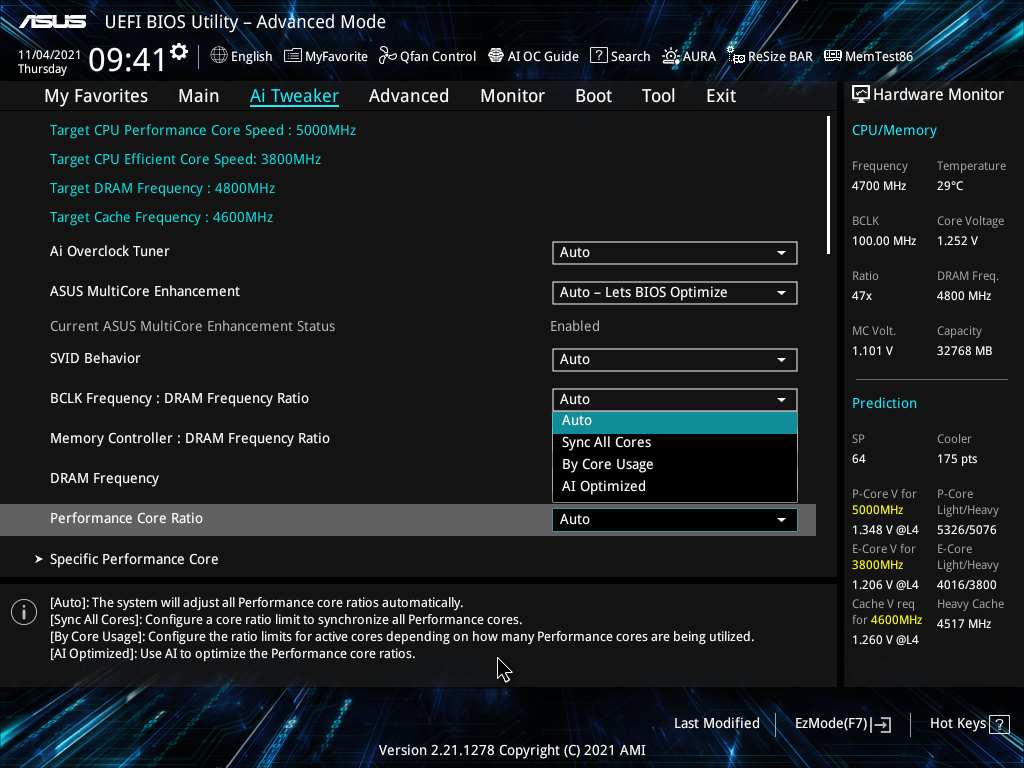Image resolution: width=1024 pixels, height=768 pixels.
Task: Click the Search question-mark icon
Action: pyautogui.click(x=599, y=56)
